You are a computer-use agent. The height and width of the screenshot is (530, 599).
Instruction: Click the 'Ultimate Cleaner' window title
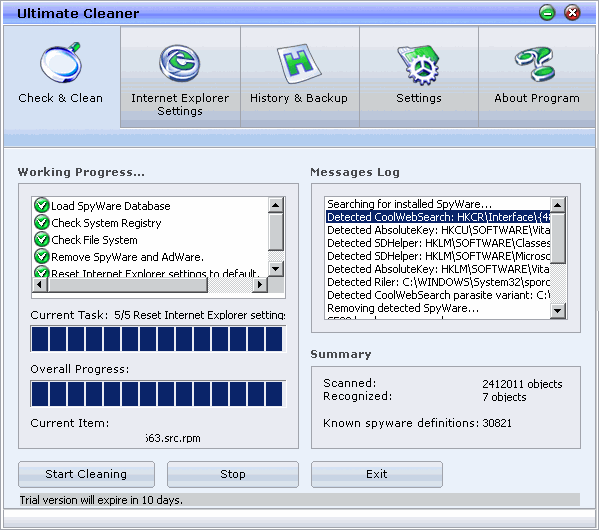(78, 13)
